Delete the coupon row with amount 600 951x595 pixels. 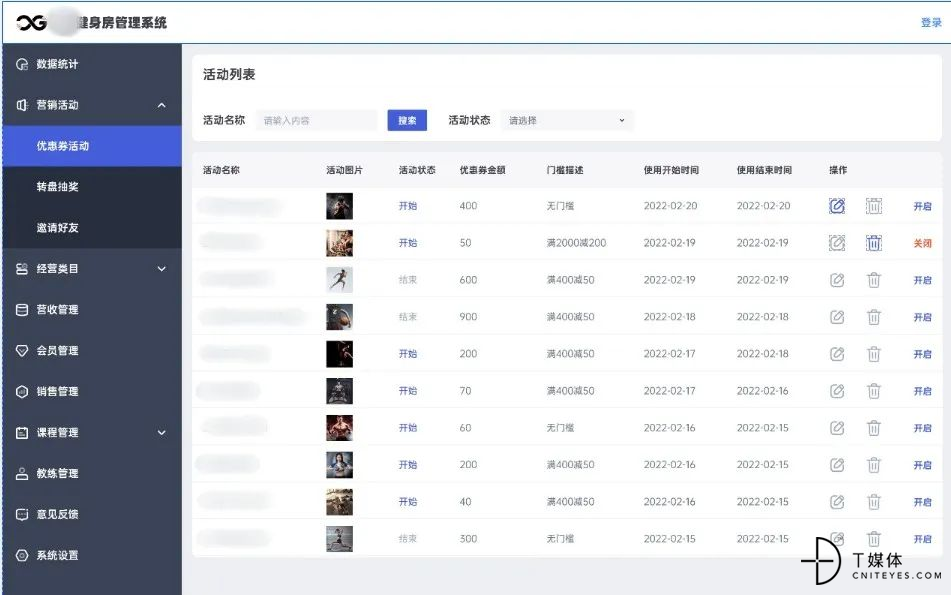point(874,280)
